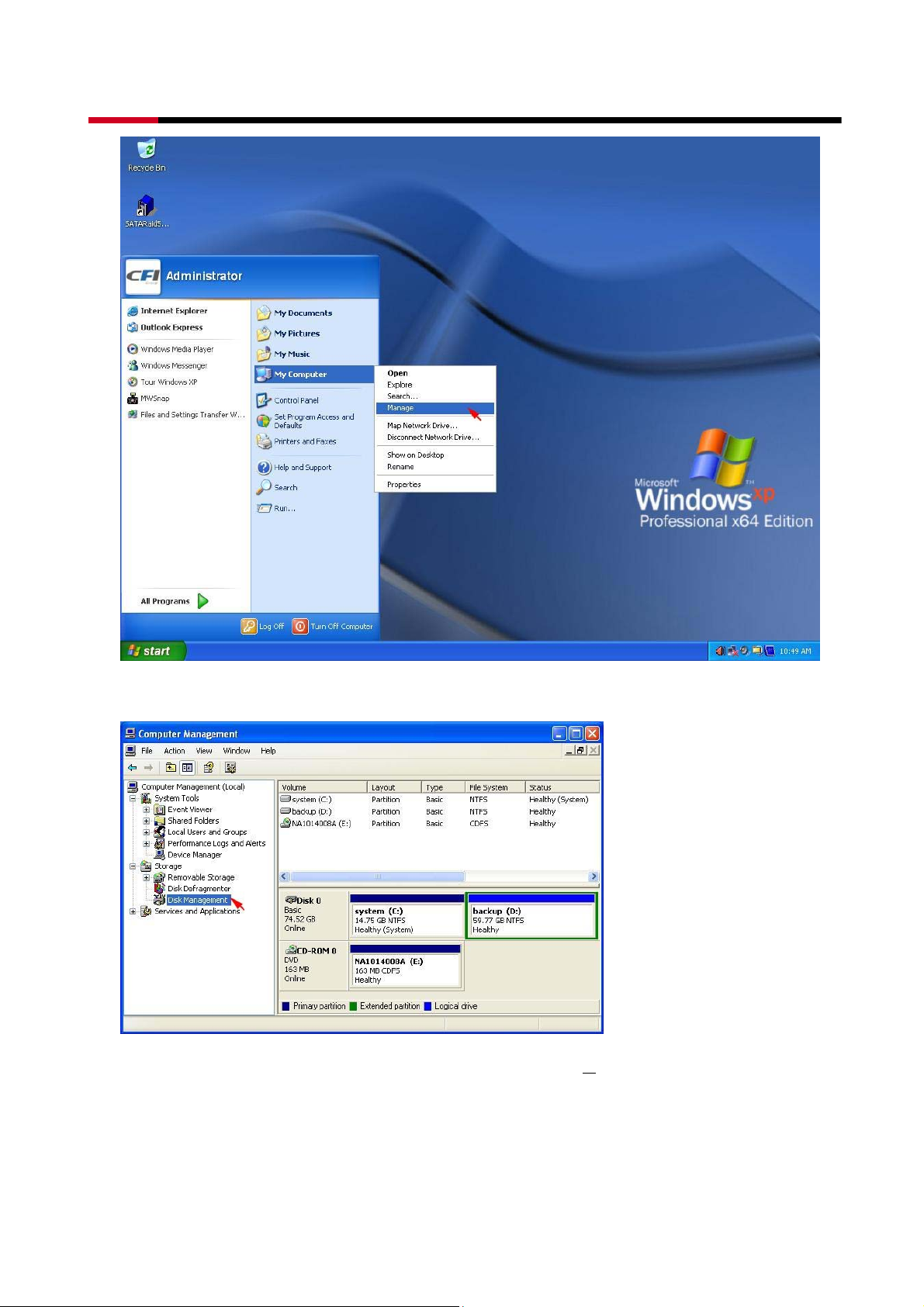This screenshot has width=924, height=1307.
Task: Choose Disconnect Network Drive entry
Action: [435, 437]
